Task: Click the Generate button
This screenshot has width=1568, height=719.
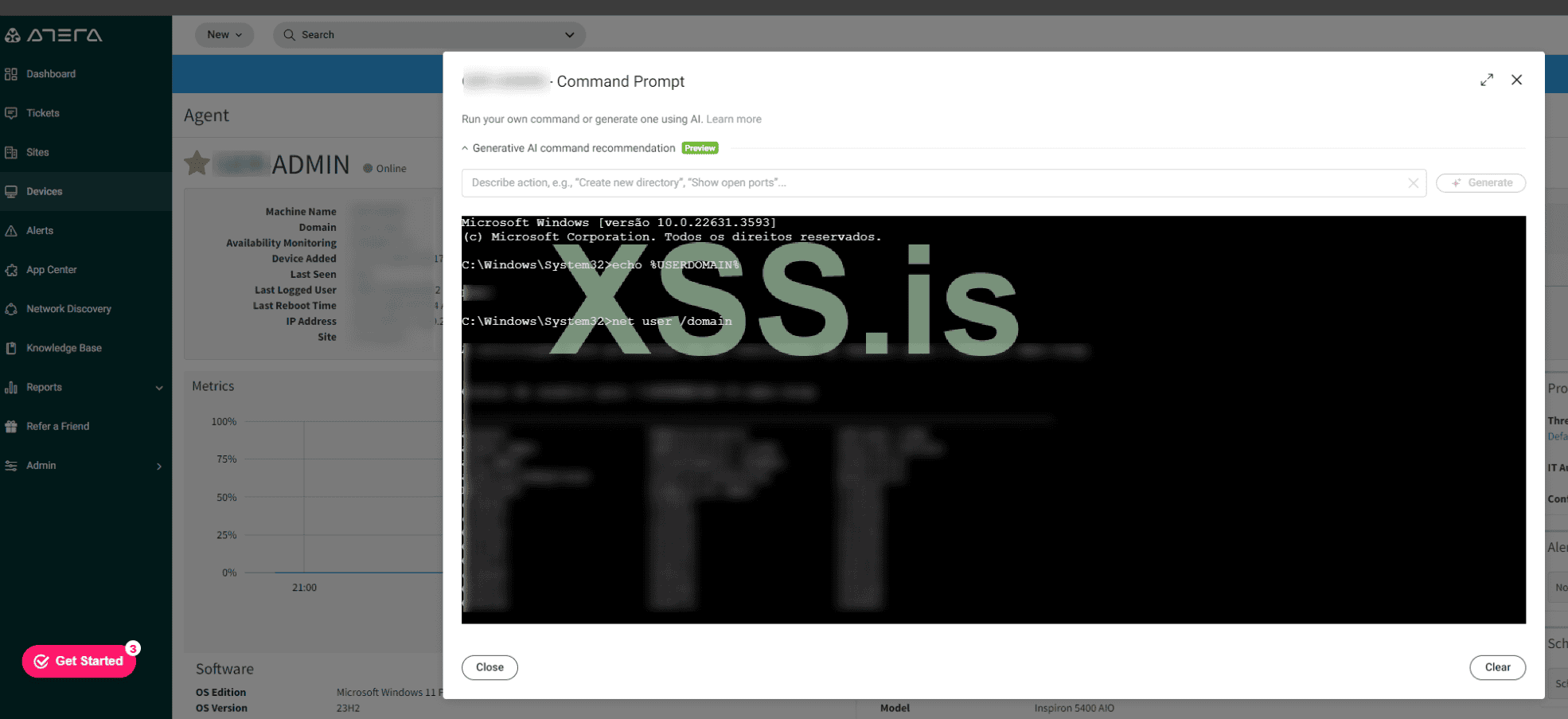Action: [x=1480, y=182]
